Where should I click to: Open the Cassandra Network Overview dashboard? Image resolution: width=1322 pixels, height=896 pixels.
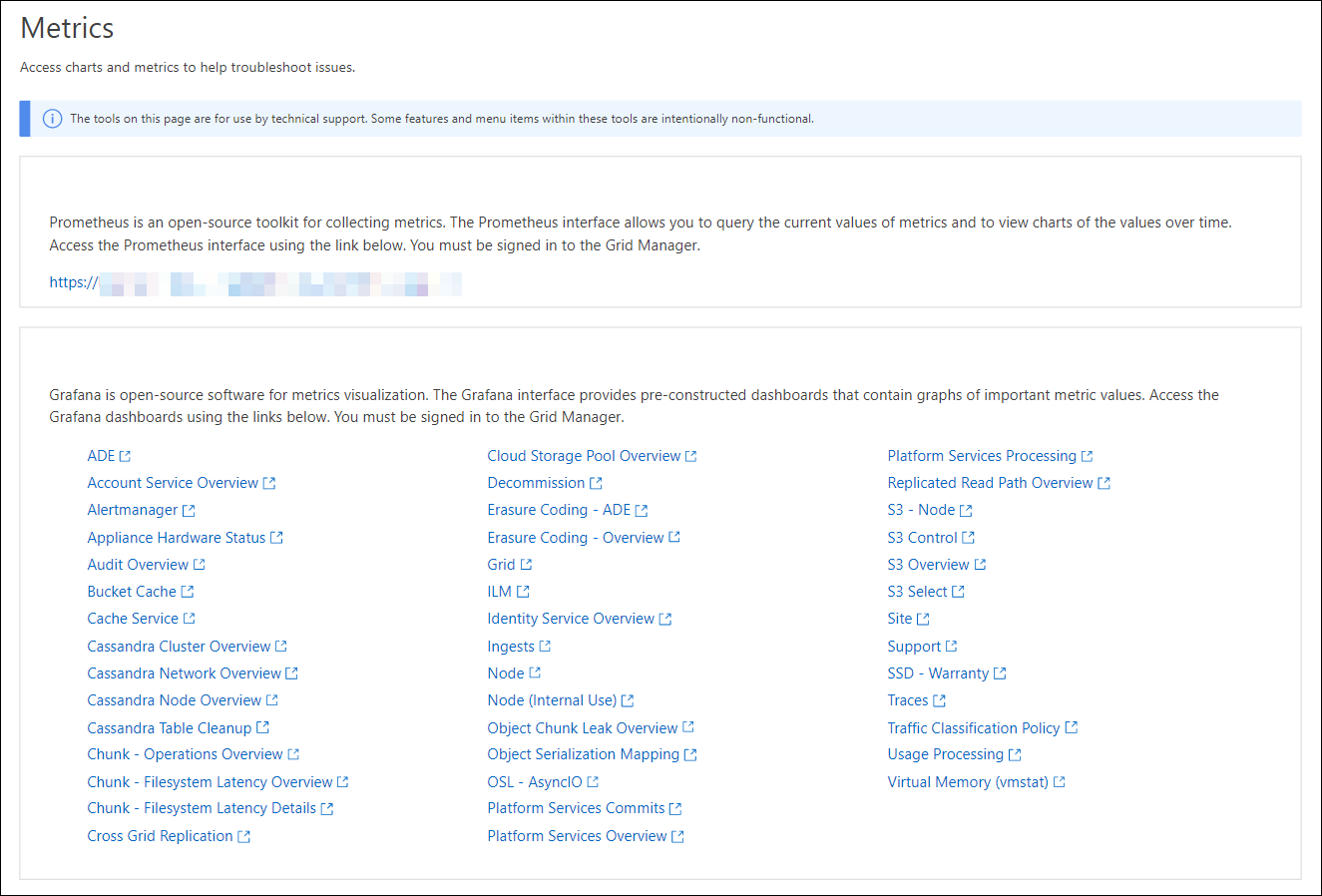point(185,673)
